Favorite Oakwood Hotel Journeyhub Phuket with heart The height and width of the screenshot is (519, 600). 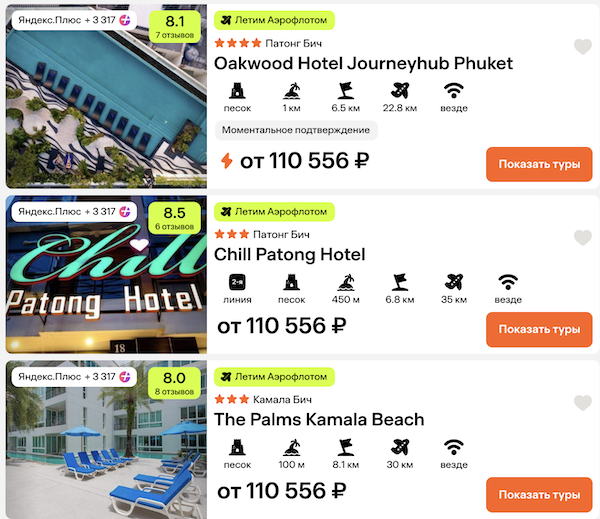583,47
